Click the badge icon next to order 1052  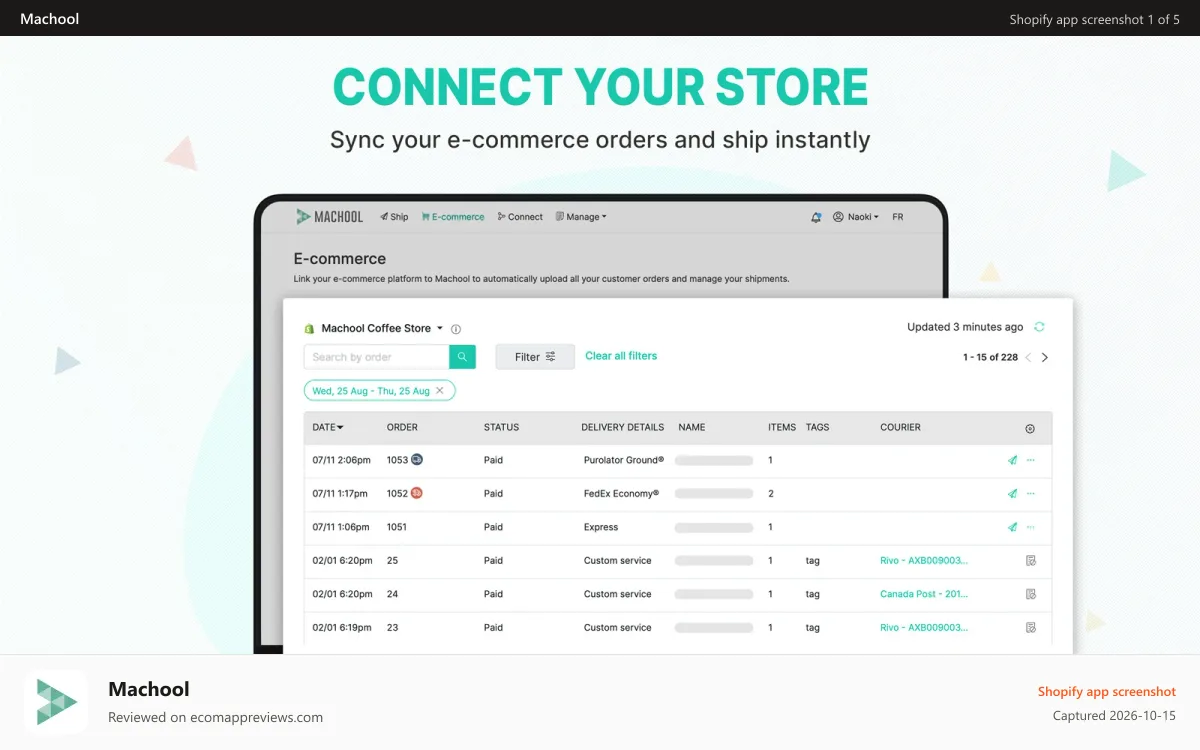417,493
